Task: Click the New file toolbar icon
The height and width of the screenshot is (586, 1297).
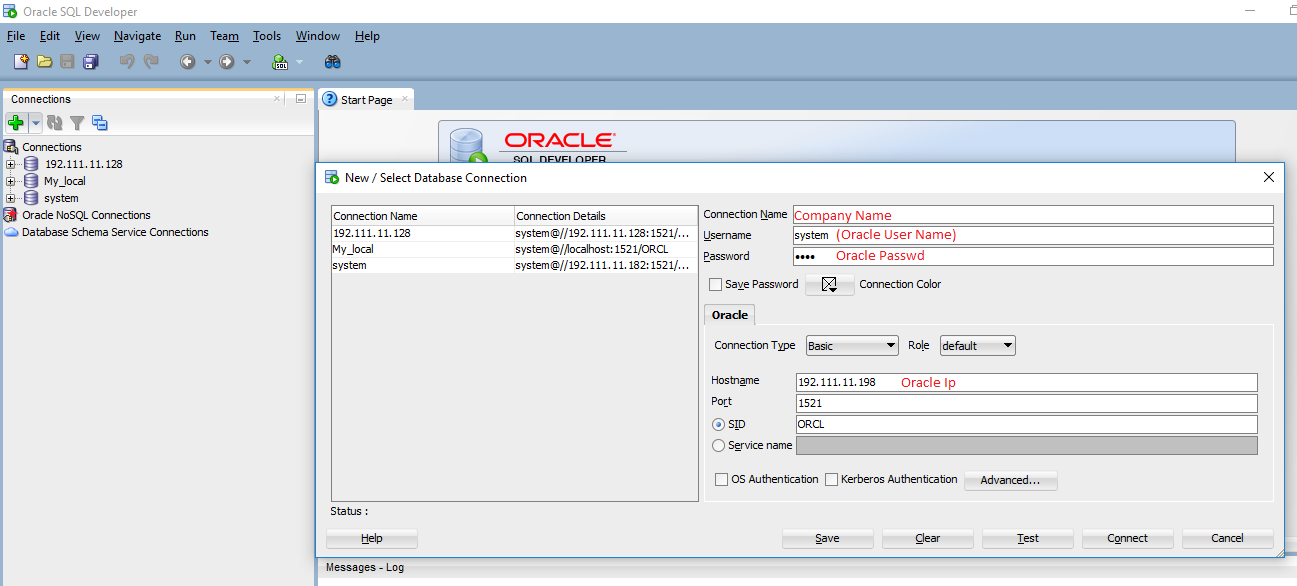Action: [21, 62]
